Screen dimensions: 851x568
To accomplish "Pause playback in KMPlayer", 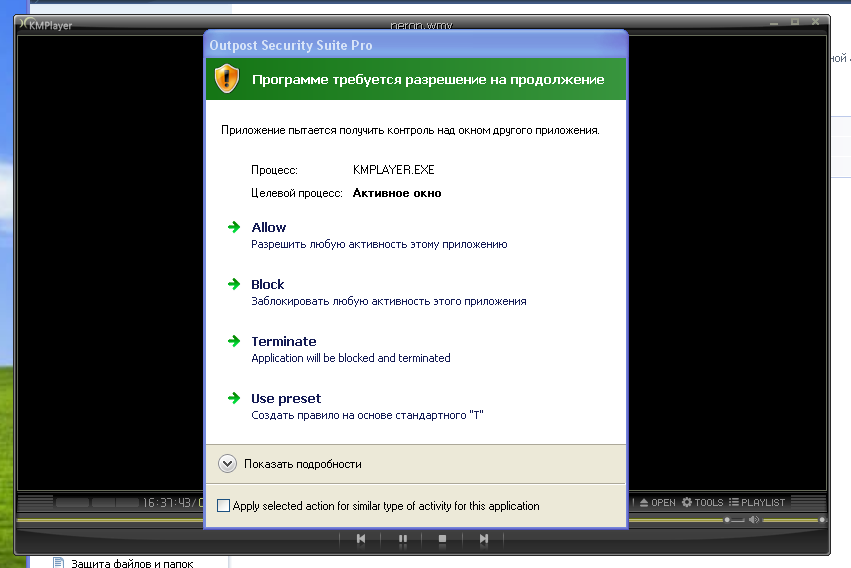I will (x=403, y=539).
